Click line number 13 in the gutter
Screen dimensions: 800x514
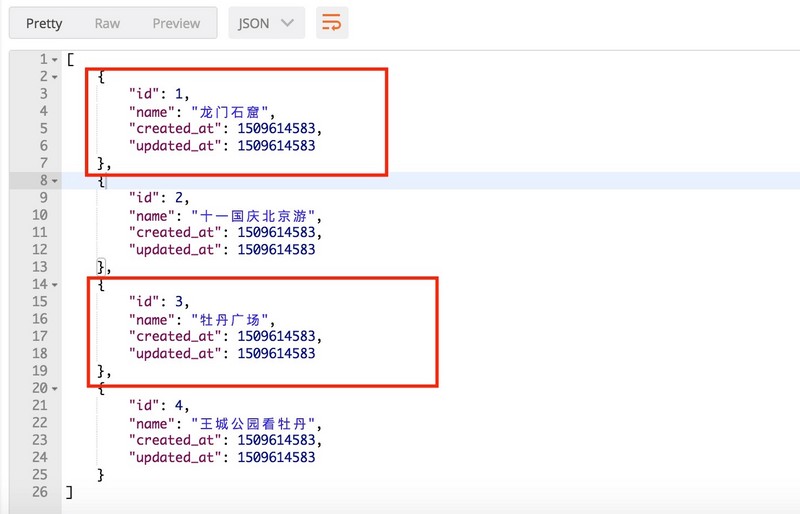tap(40, 267)
